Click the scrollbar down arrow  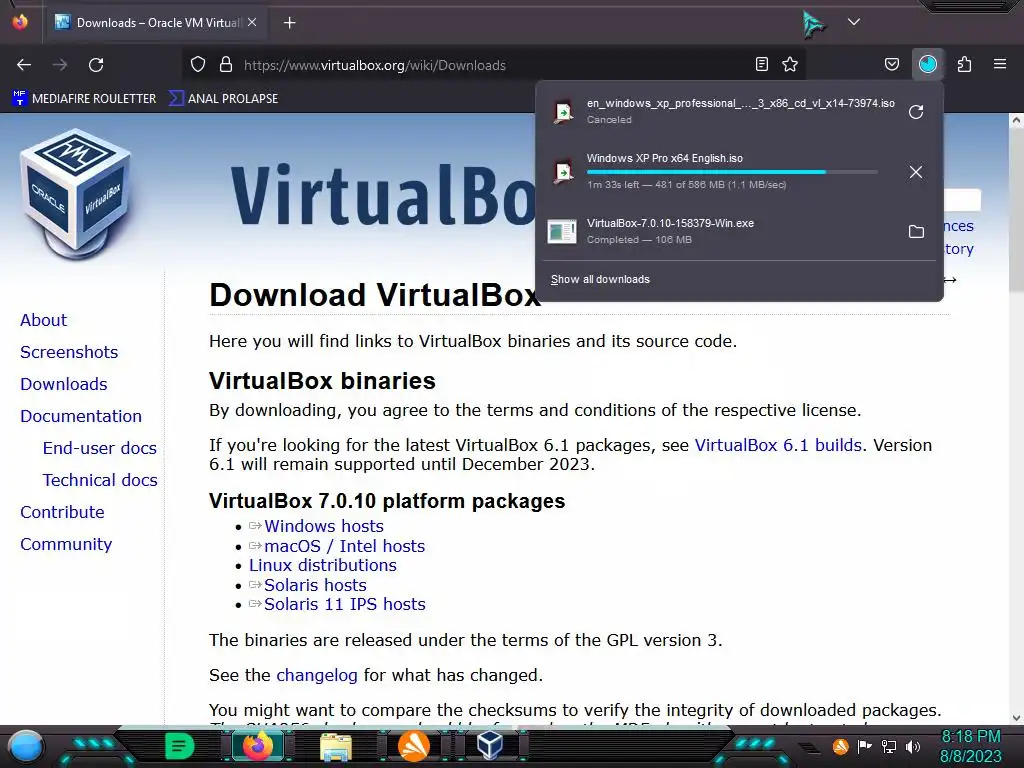[1016, 718]
